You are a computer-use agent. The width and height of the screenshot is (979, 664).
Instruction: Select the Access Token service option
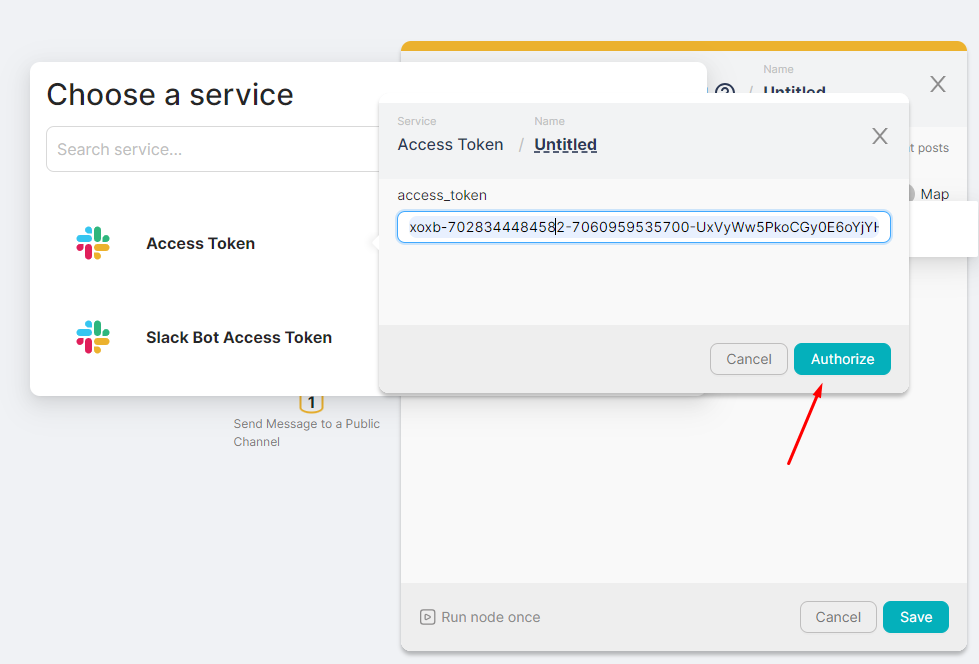coord(200,243)
